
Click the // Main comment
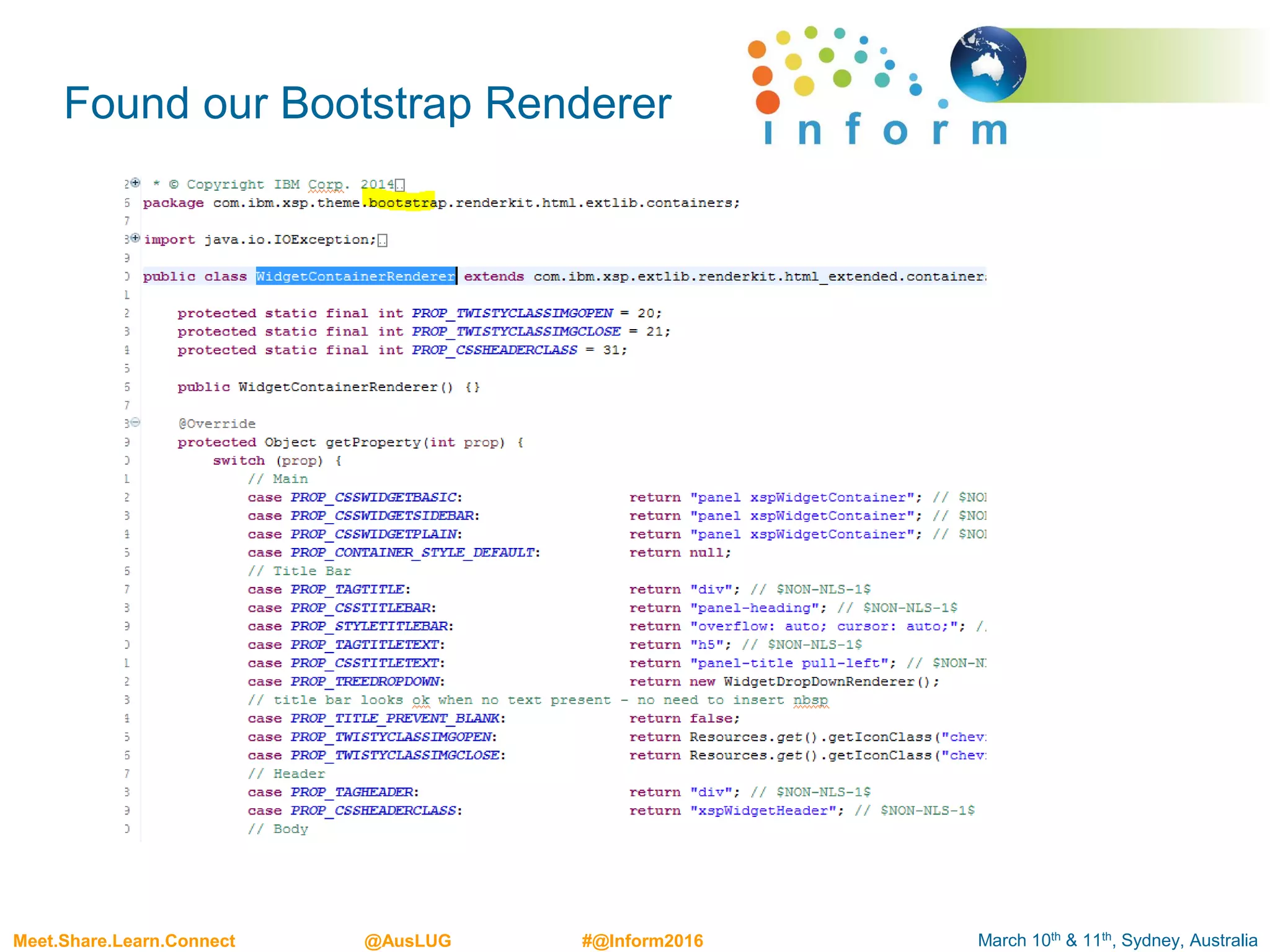click(x=278, y=479)
